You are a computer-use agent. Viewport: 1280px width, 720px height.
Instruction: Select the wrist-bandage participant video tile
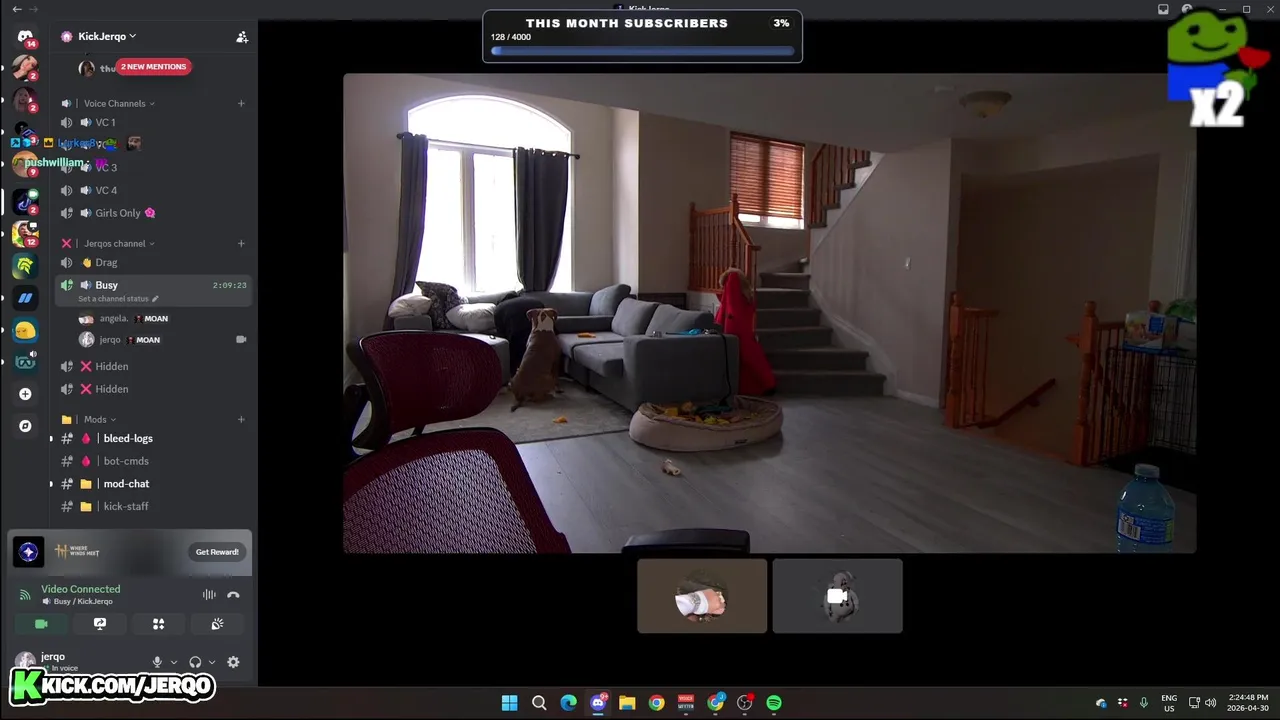click(x=702, y=596)
